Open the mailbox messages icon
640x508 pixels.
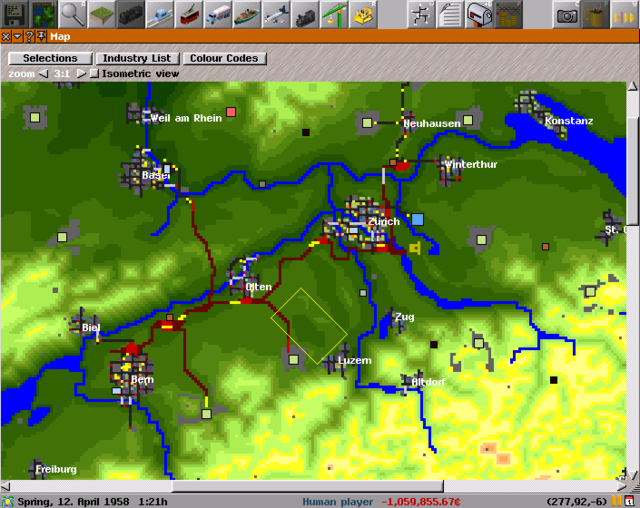479,14
